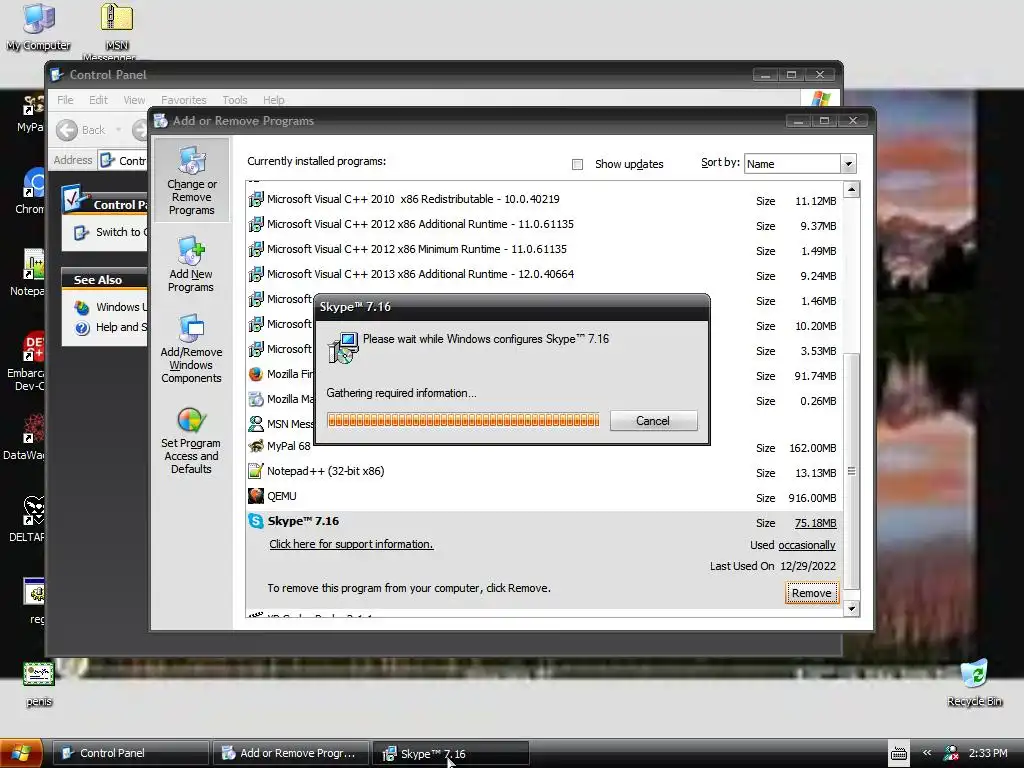Screen dimensions: 1024x768
Task: Click the 916.00MB size value
Action: click(x=812, y=498)
